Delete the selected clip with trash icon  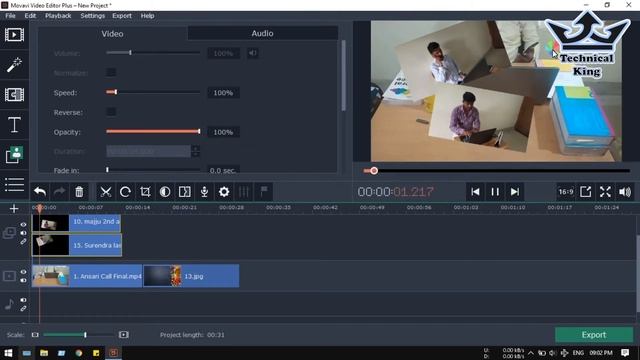coord(79,191)
